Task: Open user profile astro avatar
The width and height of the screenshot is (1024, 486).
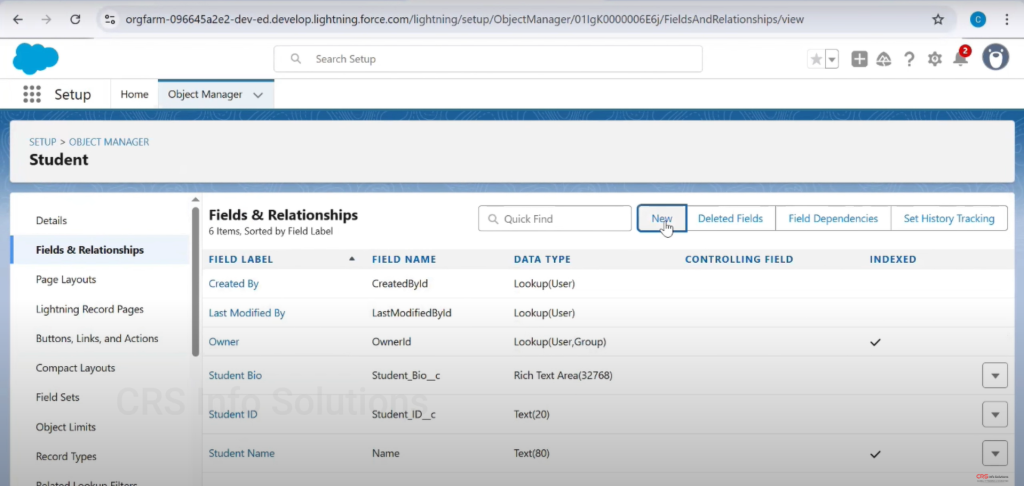Action: point(995,57)
